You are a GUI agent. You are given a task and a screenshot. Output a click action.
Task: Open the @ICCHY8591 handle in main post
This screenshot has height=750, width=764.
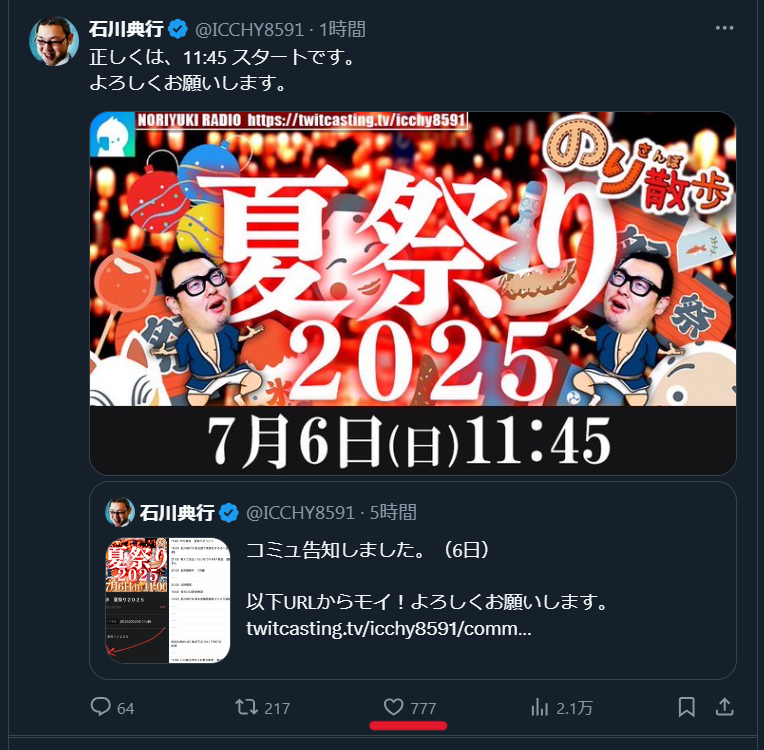(x=249, y=30)
